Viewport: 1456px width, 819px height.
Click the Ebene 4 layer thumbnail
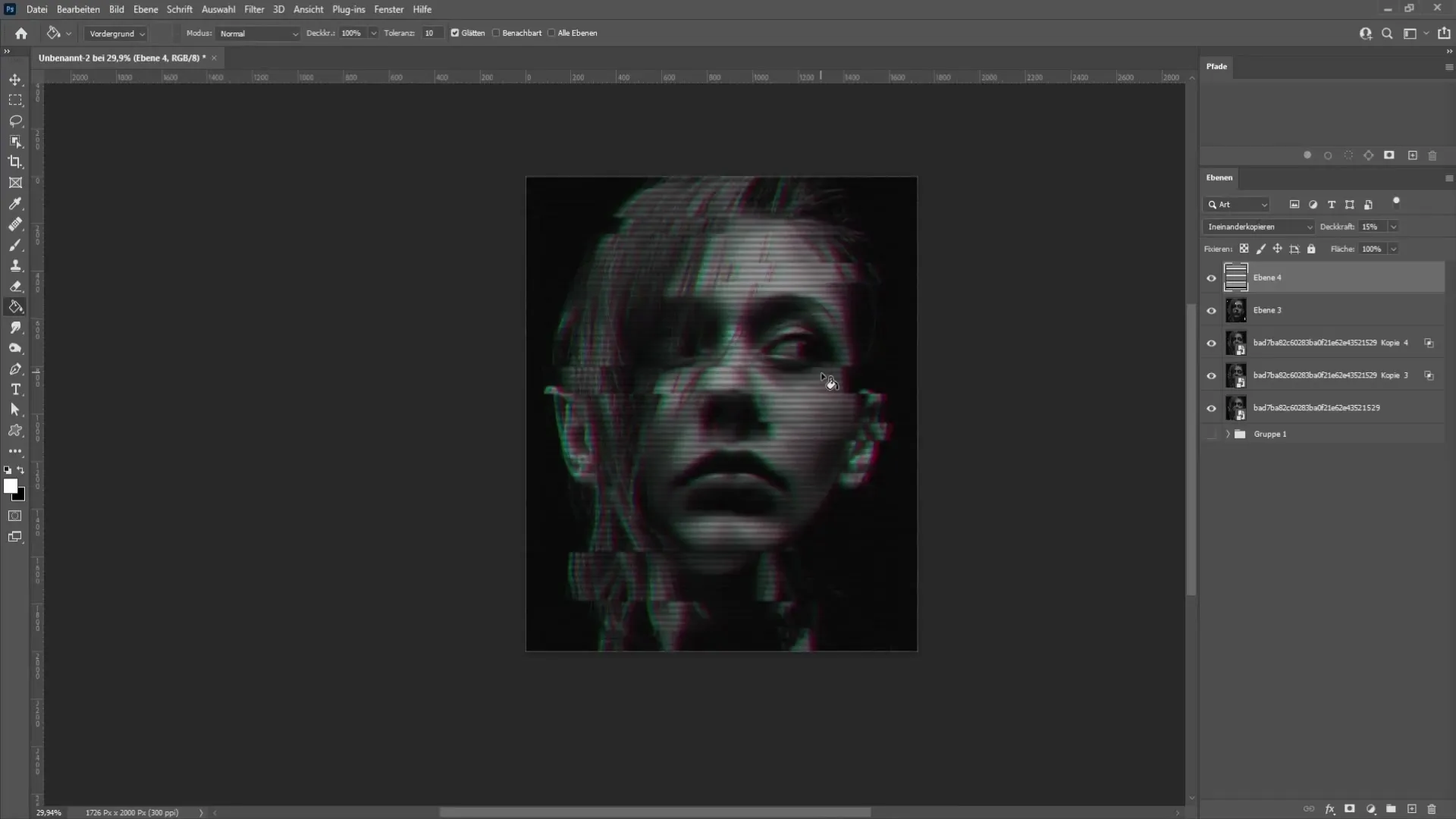(x=1235, y=278)
